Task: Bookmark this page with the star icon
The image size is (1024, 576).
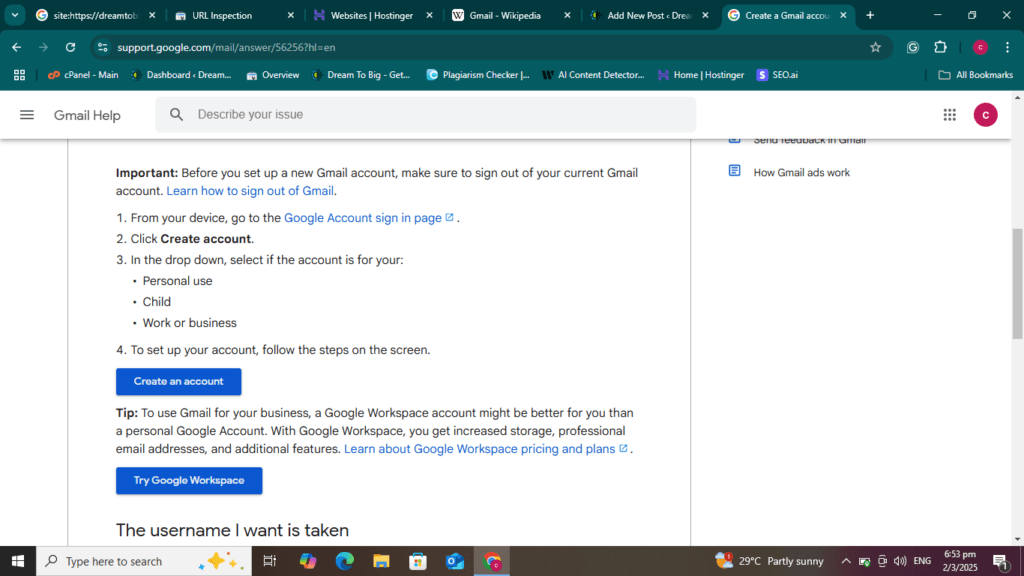Action: [x=875, y=47]
